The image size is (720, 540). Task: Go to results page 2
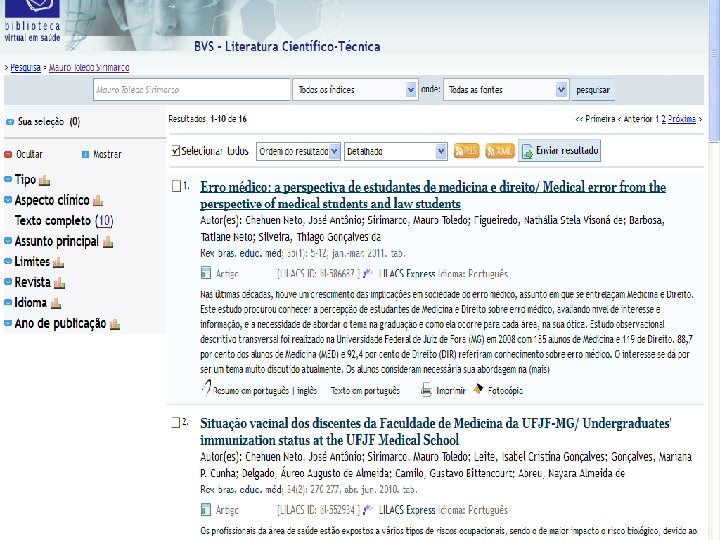point(664,119)
